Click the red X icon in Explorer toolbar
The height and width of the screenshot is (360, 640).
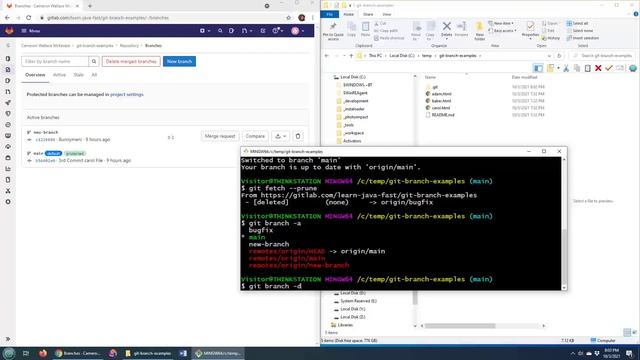click(x=598, y=68)
